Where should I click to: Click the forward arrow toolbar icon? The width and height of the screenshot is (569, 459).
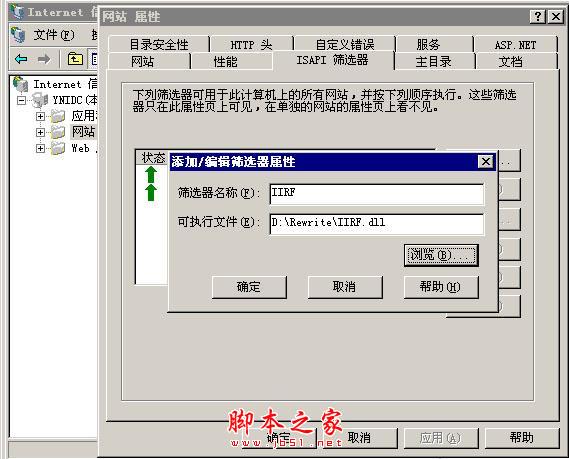pyautogui.click(x=44, y=59)
